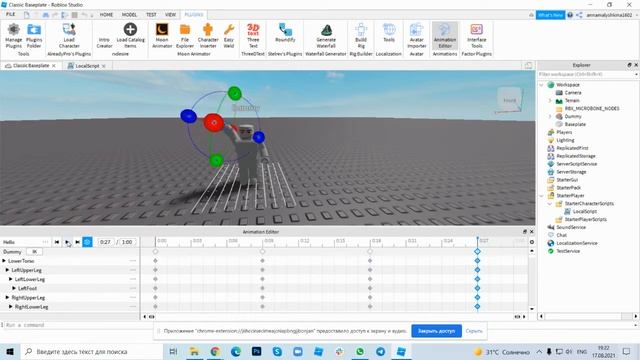Click current time field 0:27
Image resolution: width=640 pixels, height=360 pixels.
coord(105,242)
